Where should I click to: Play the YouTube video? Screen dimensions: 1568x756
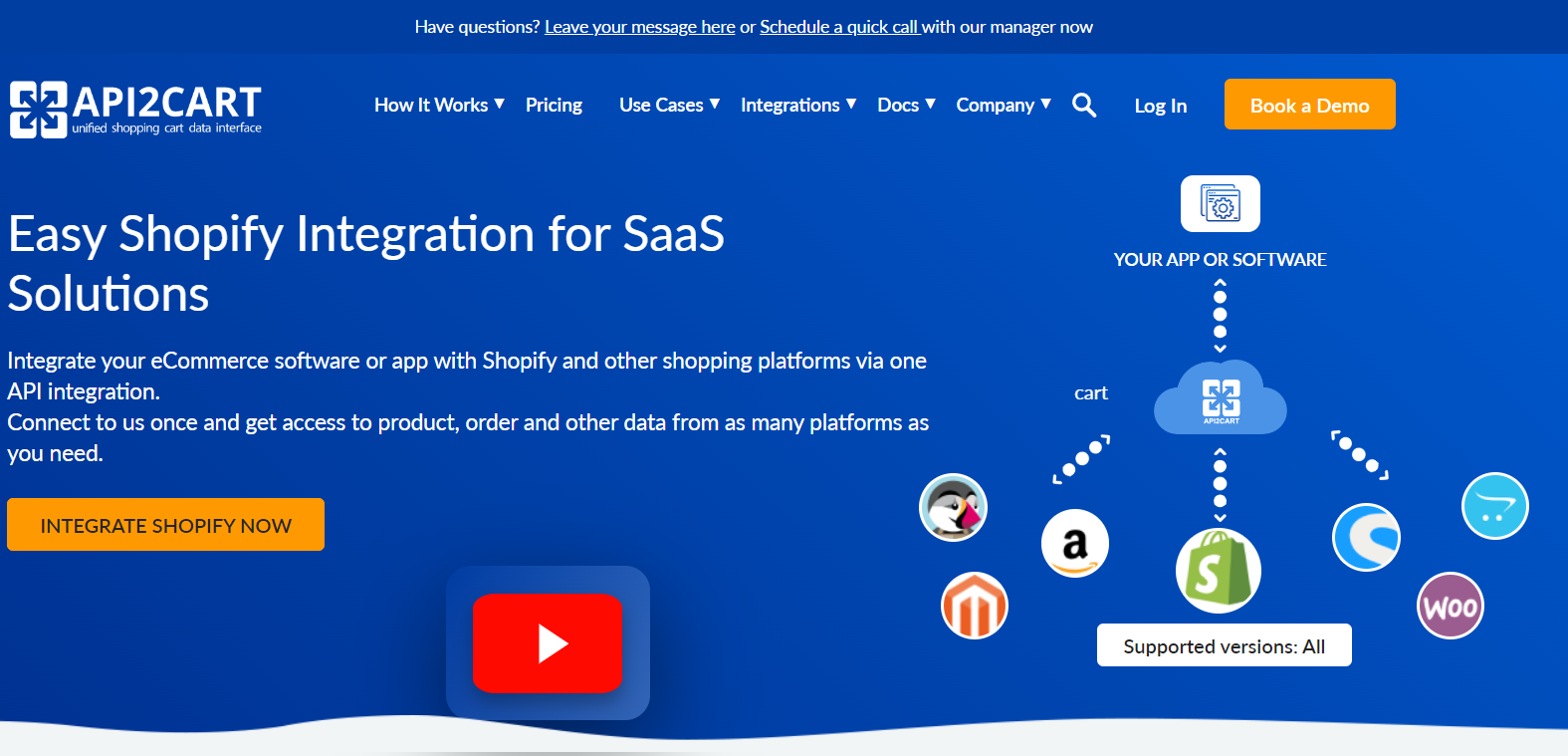[548, 643]
